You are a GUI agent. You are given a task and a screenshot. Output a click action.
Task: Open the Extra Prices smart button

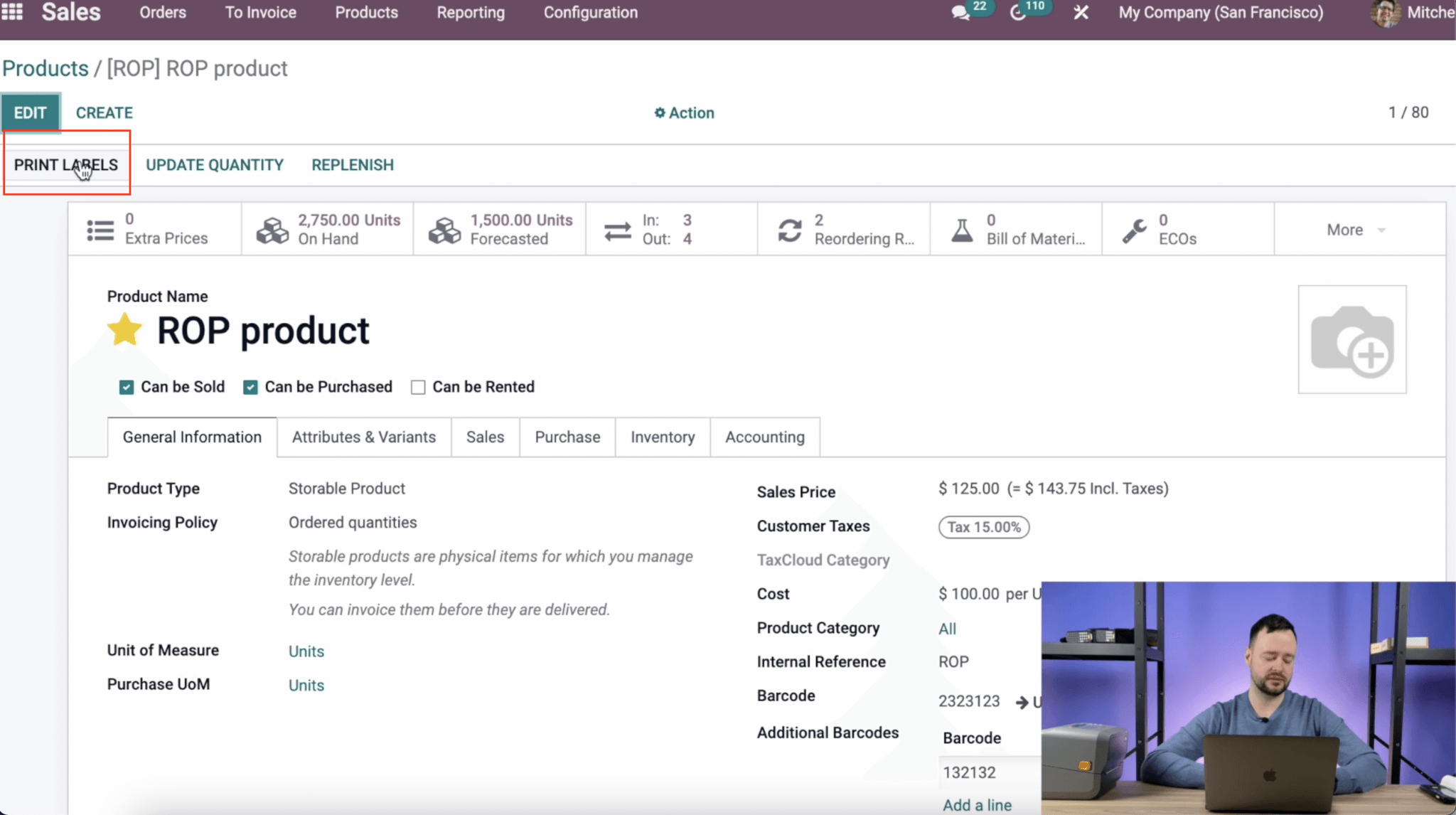154,228
